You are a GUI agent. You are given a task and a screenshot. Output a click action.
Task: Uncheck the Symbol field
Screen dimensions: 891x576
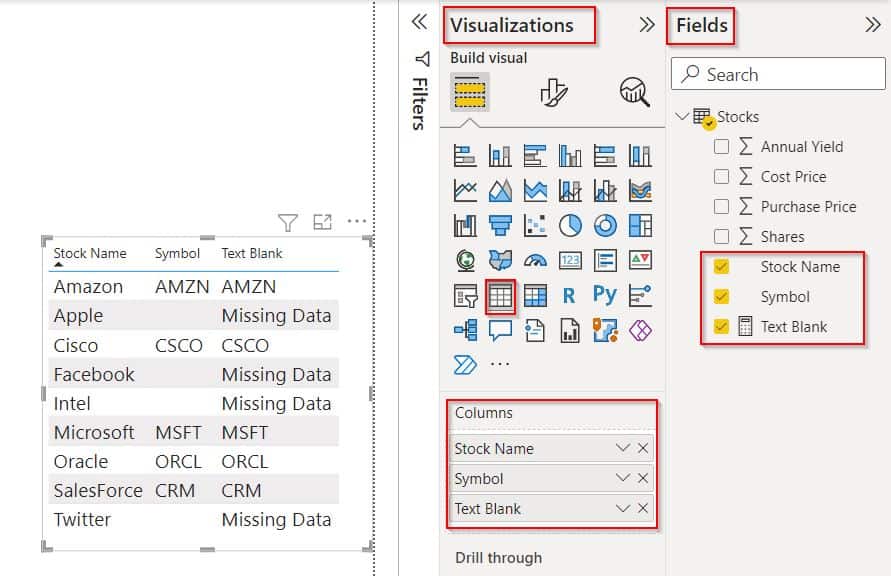721,297
